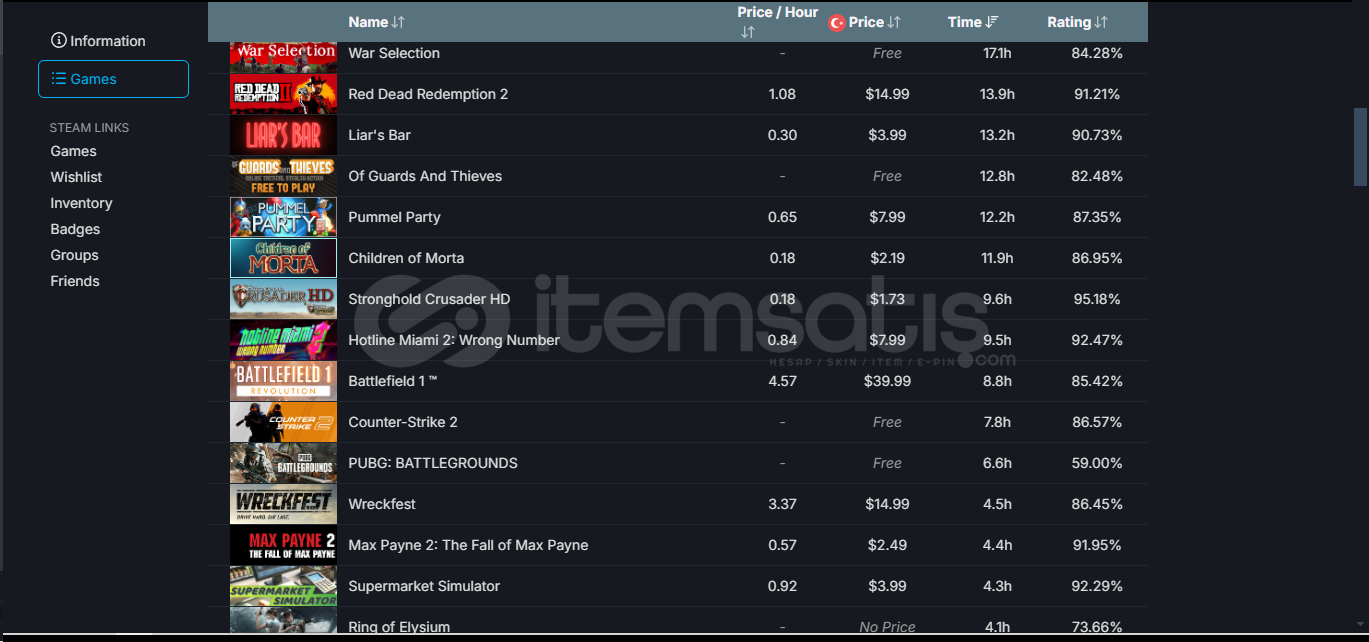This screenshot has height=642, width=1369.
Task: Click the 59.00% rating of PUBG
Action: pyautogui.click(x=1097, y=463)
